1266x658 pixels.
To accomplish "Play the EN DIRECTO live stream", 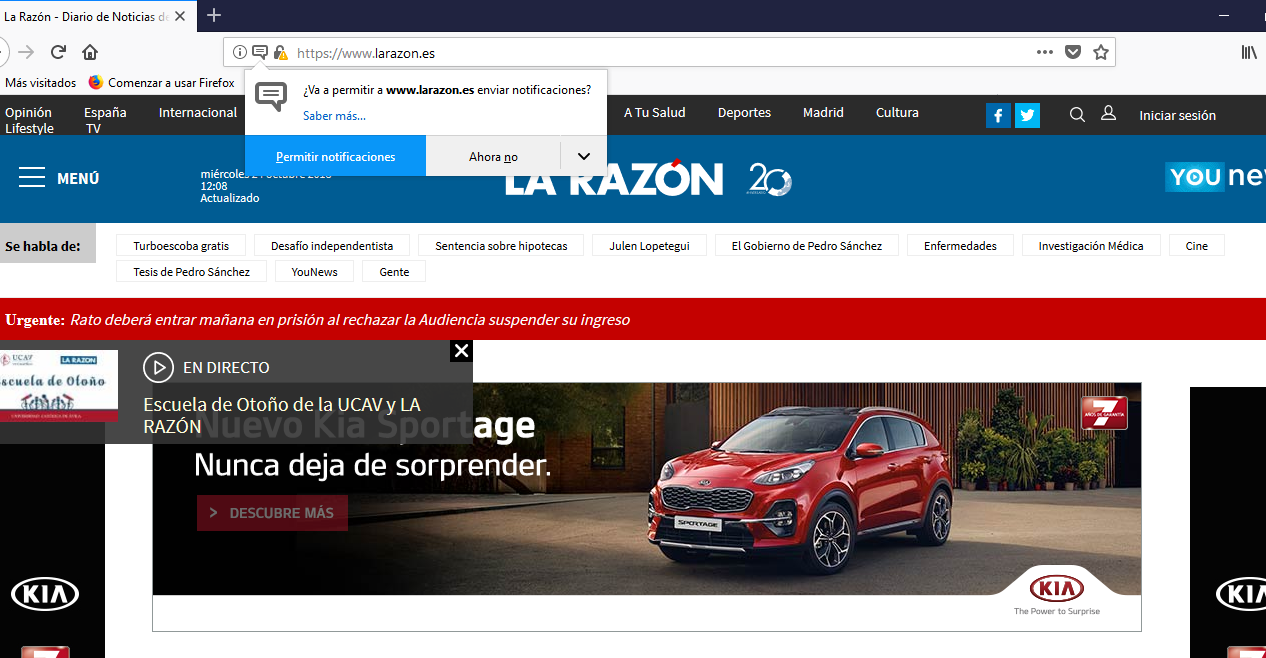I will pyautogui.click(x=158, y=367).
